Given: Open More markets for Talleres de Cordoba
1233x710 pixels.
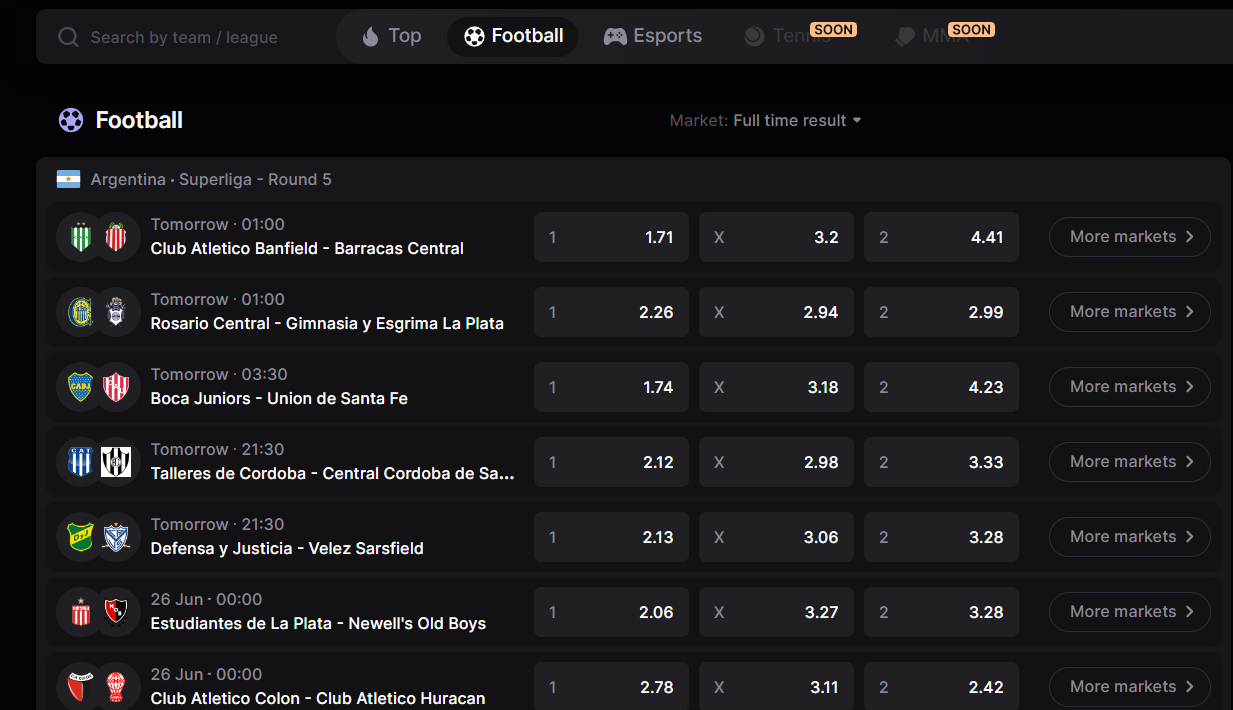Looking at the screenshot, I should pos(1130,462).
